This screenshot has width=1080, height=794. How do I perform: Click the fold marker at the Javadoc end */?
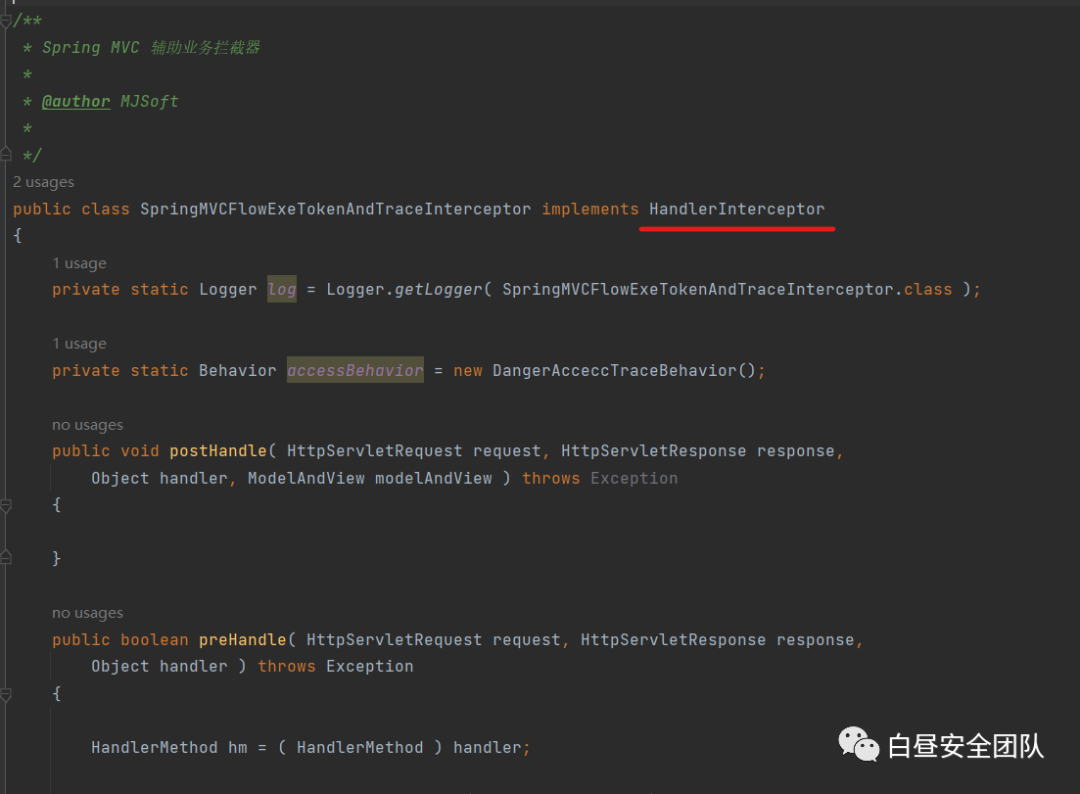coord(6,154)
